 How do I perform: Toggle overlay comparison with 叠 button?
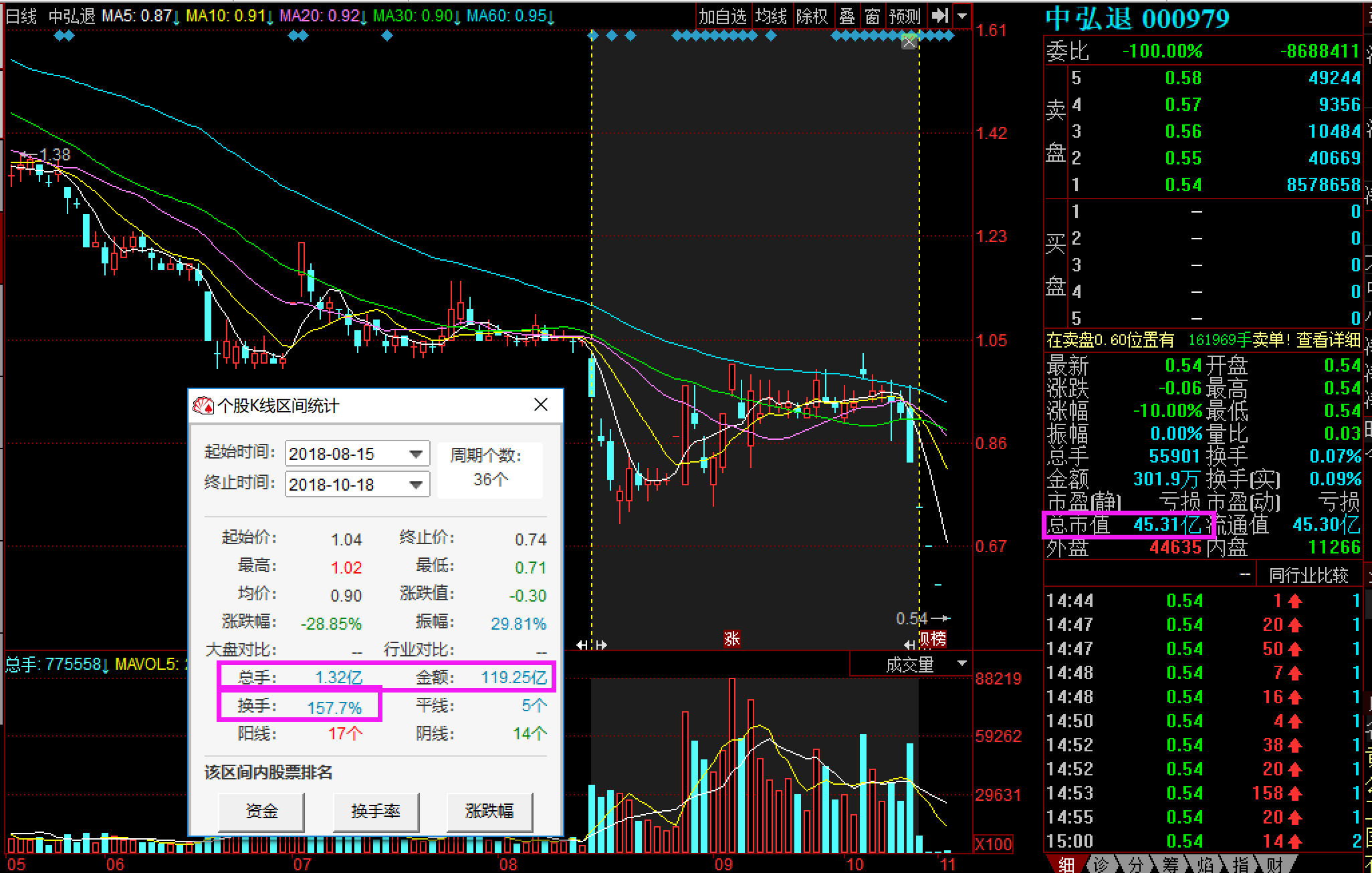tap(847, 16)
